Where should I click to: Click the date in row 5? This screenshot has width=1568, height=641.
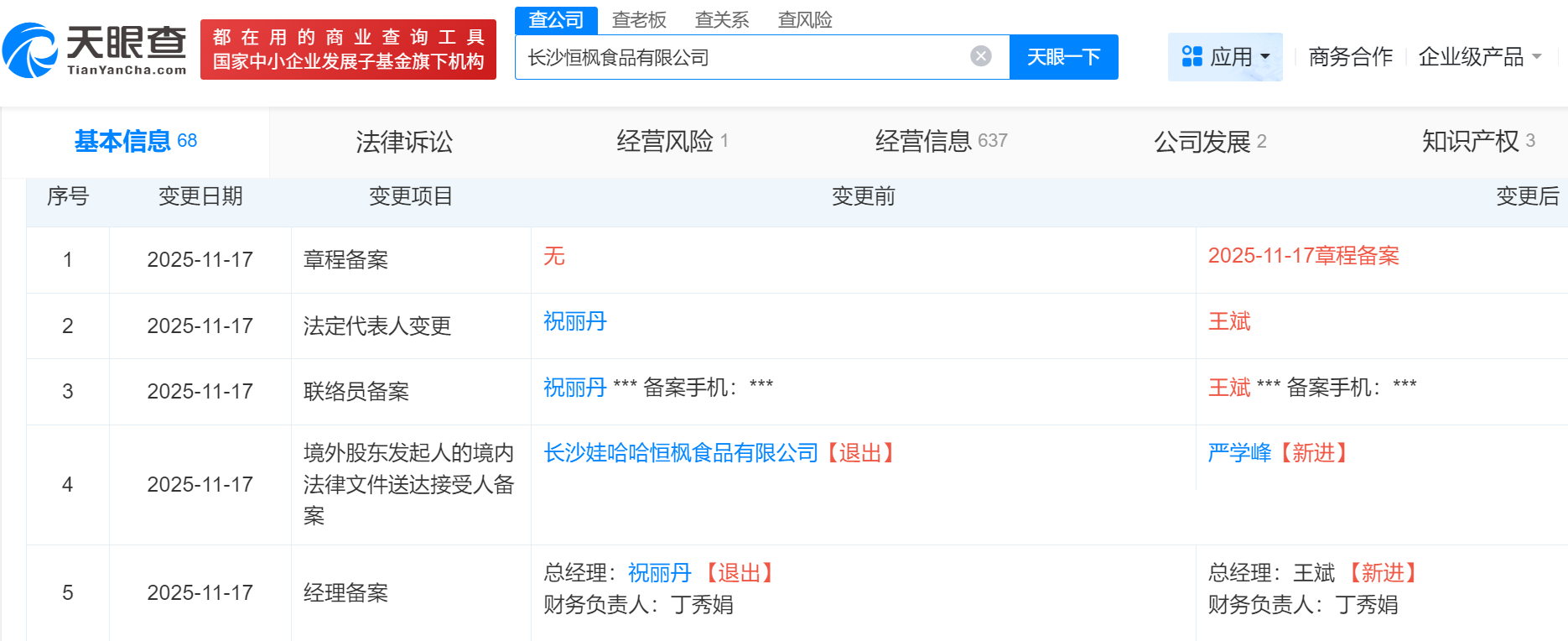coord(200,593)
